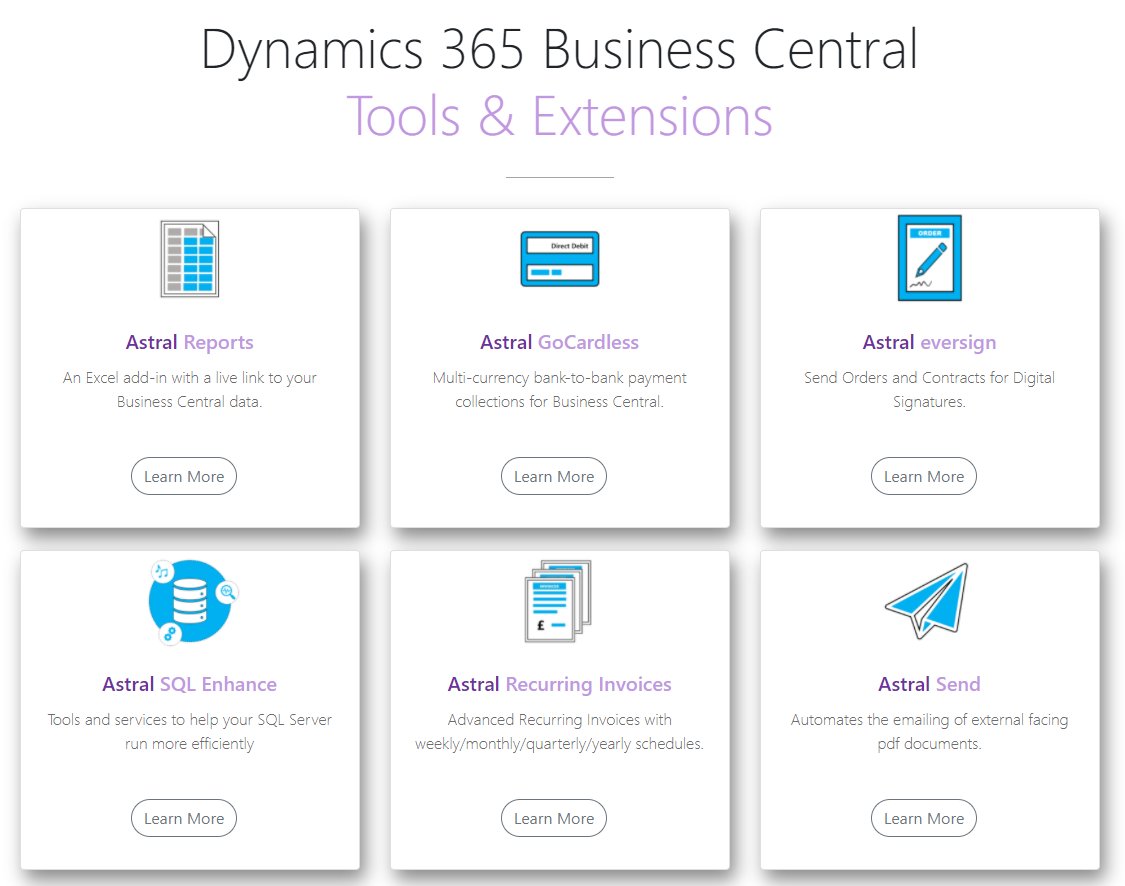Click text 'Automates the emailing of external facing'
Viewport: 1125px width, 886px height.
(x=929, y=720)
